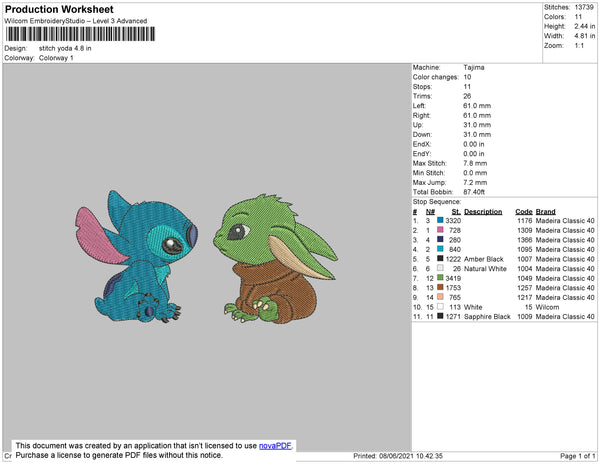The width and height of the screenshot is (600, 464).
Task: Click the "N#" column header
Action: pyautogui.click(x=430, y=212)
